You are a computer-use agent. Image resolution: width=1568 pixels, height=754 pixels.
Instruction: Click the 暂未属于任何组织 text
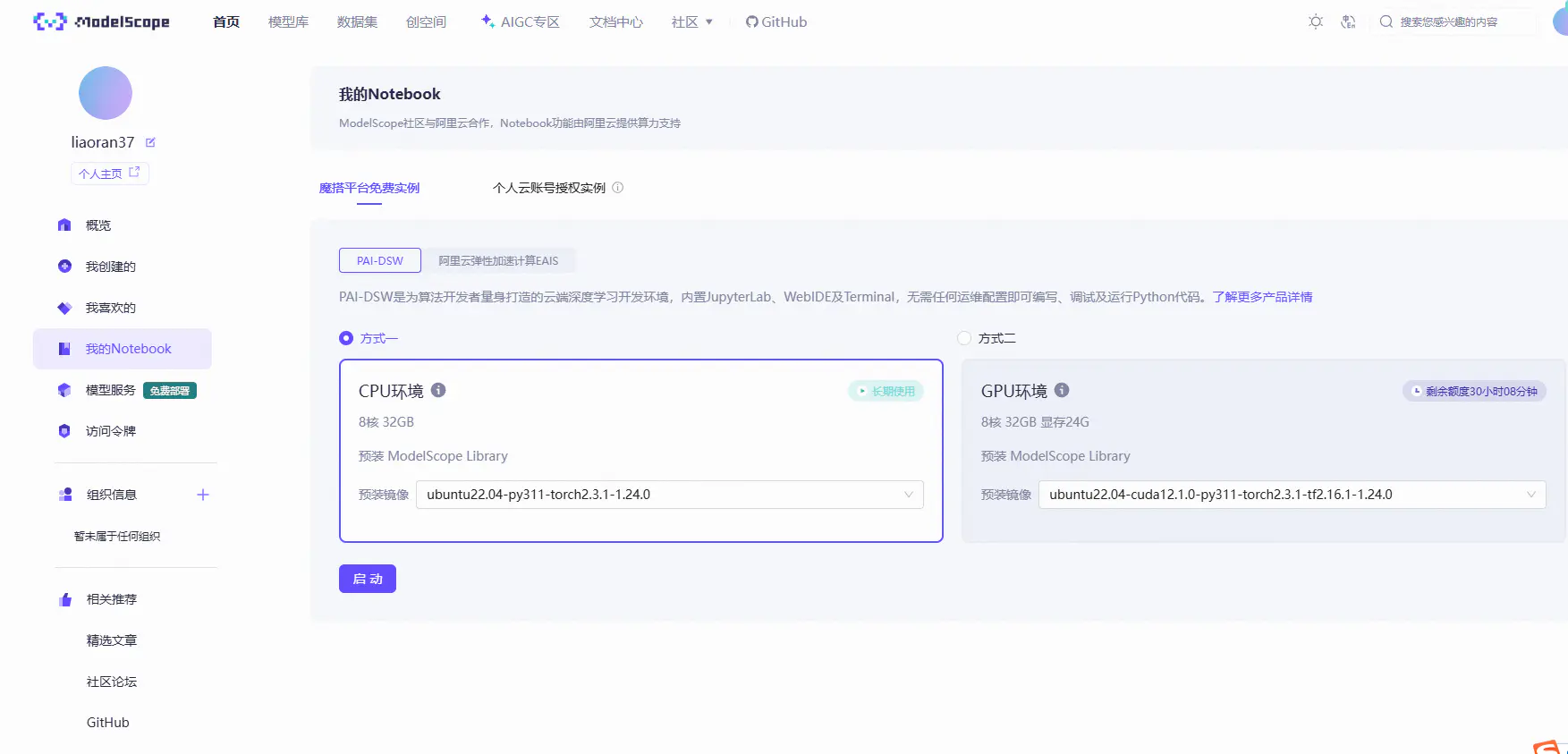(x=117, y=537)
